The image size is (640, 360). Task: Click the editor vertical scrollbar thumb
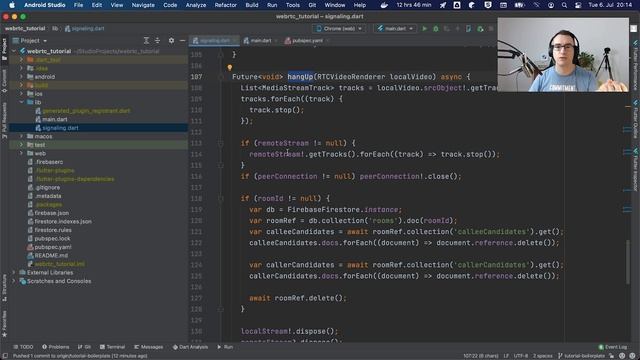[x=628, y=262]
